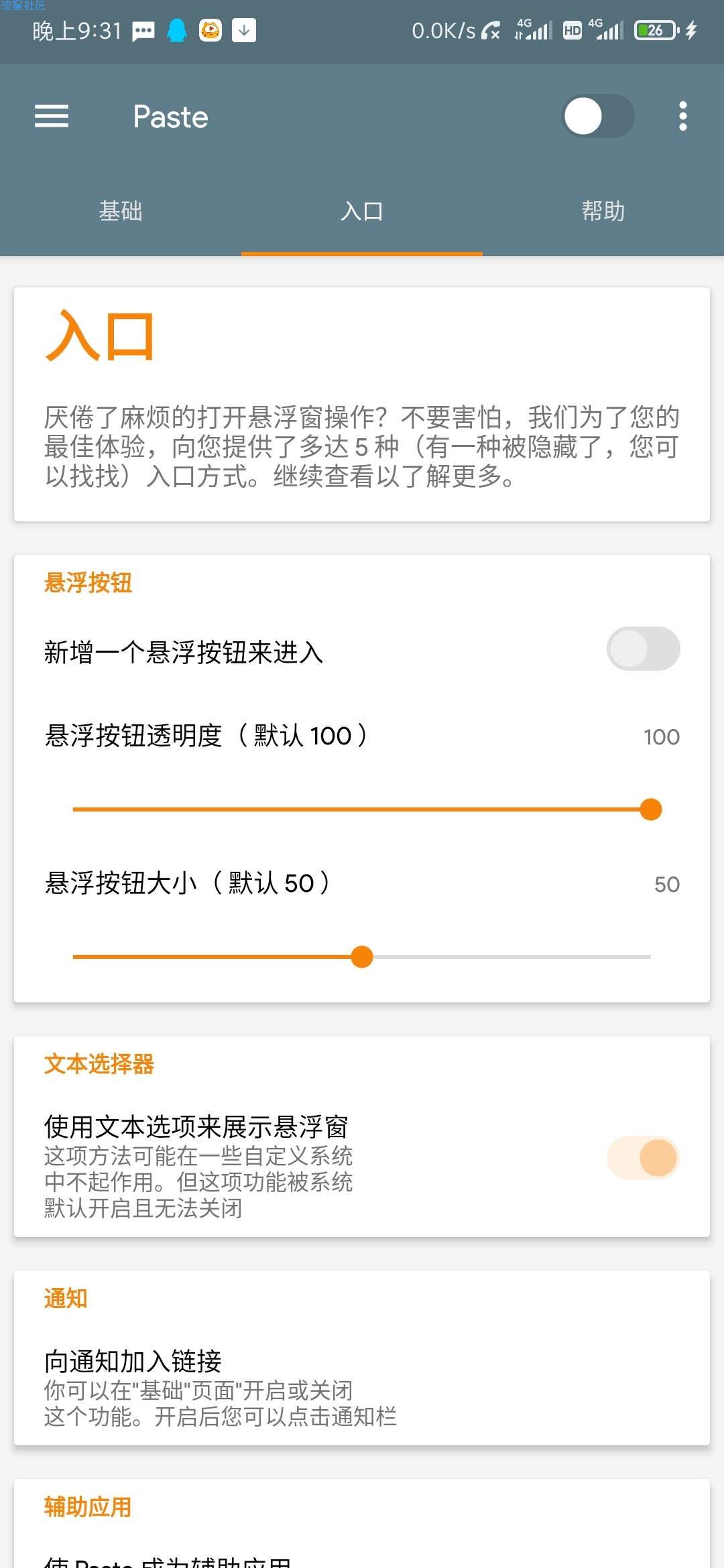This screenshot has height=1568, width=724.
Task: Tap the QQ penguin notification icon
Action: coord(177,30)
